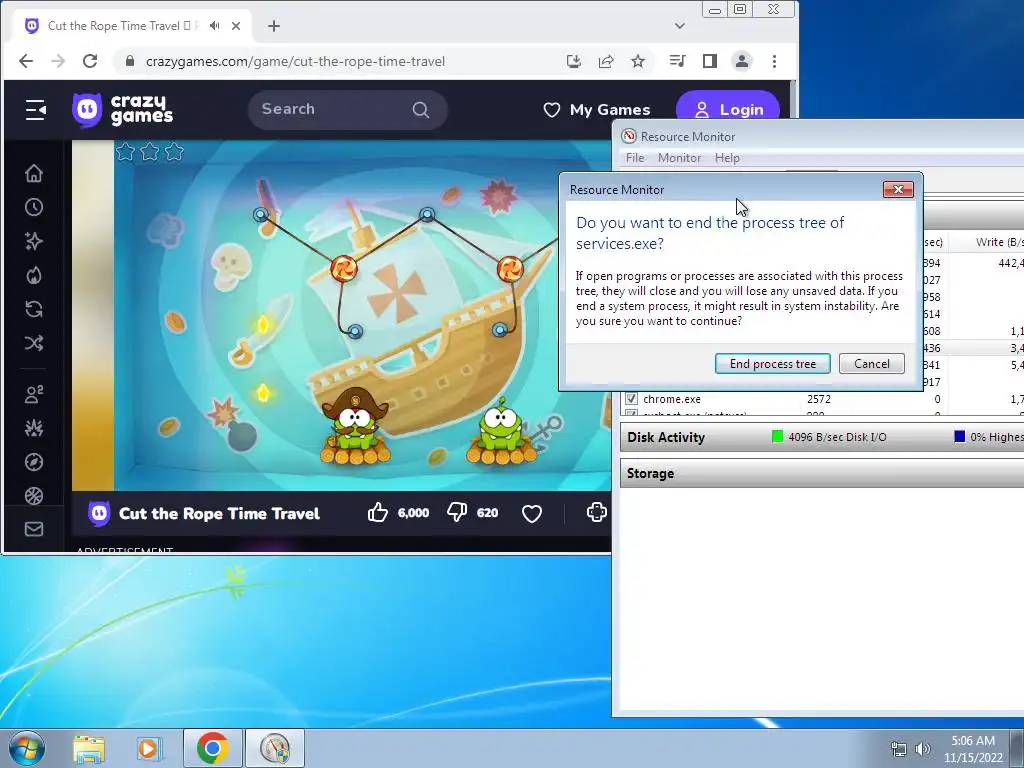1024x768 pixels.
Task: Close the Resource Monitor confirmation dialog
Action: tap(898, 189)
